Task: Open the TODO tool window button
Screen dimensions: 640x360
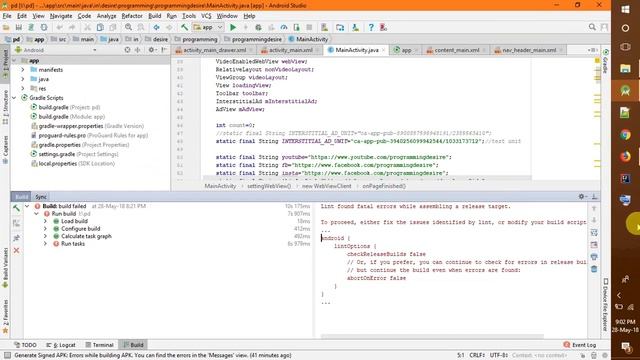Action: pyautogui.click(x=25, y=345)
